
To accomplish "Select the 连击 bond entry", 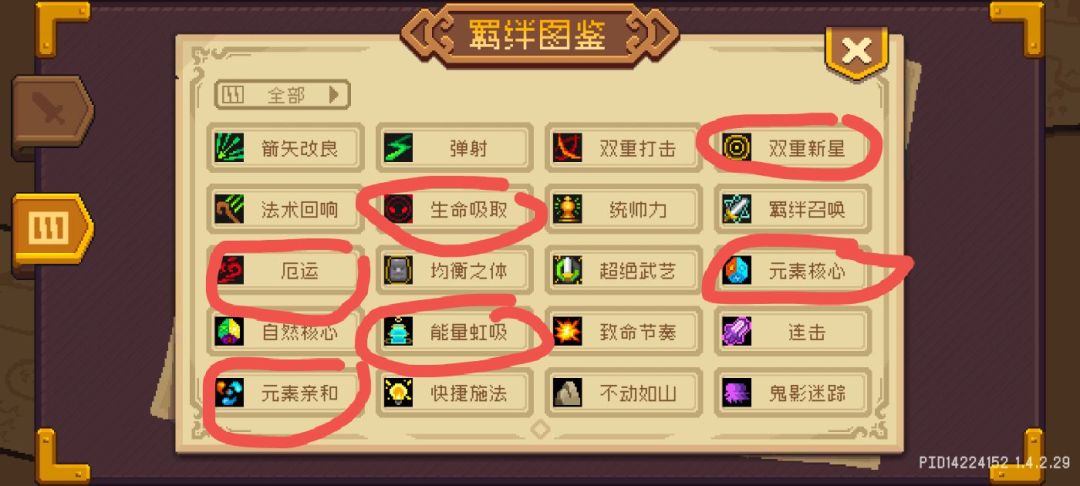I will coord(793,332).
